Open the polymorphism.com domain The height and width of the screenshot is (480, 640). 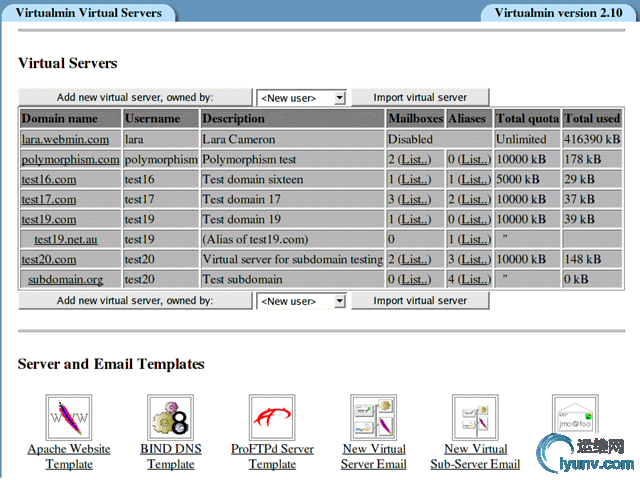(70, 160)
